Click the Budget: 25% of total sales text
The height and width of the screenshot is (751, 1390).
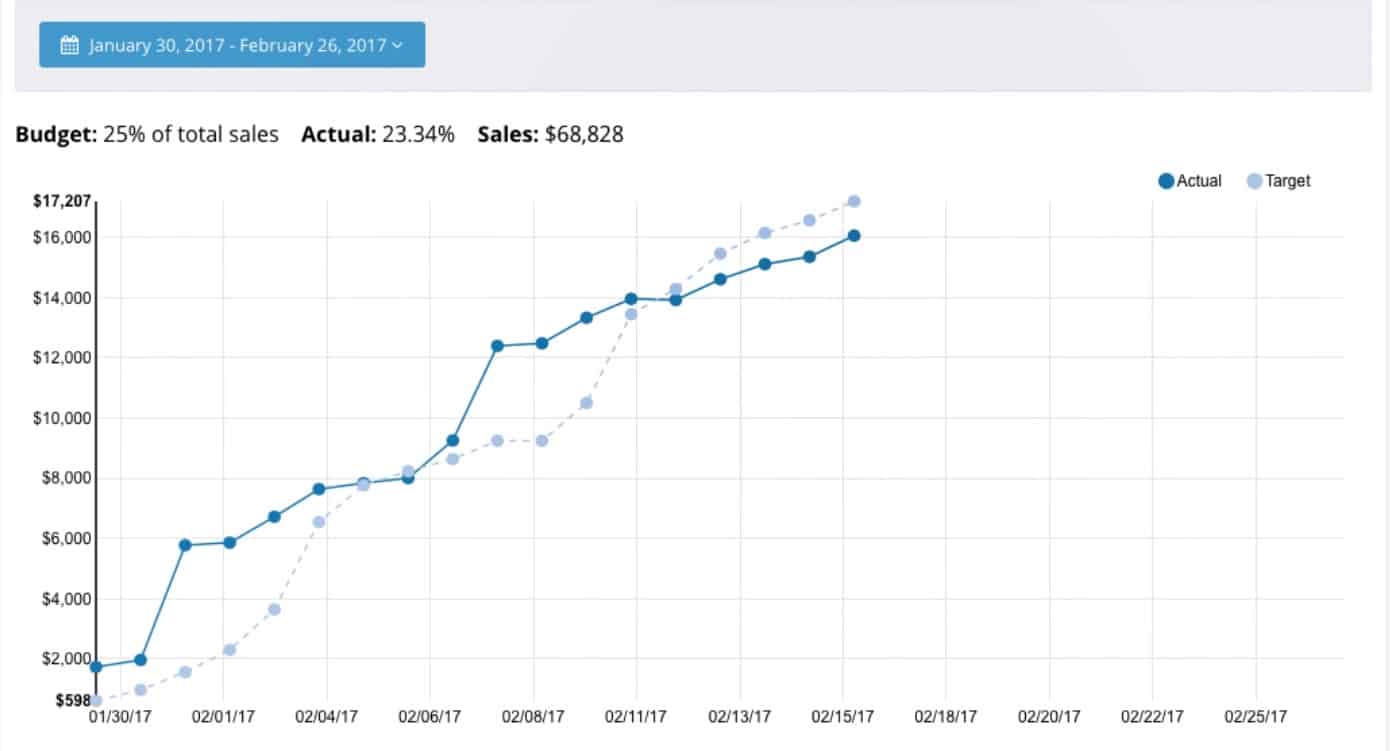(x=147, y=134)
